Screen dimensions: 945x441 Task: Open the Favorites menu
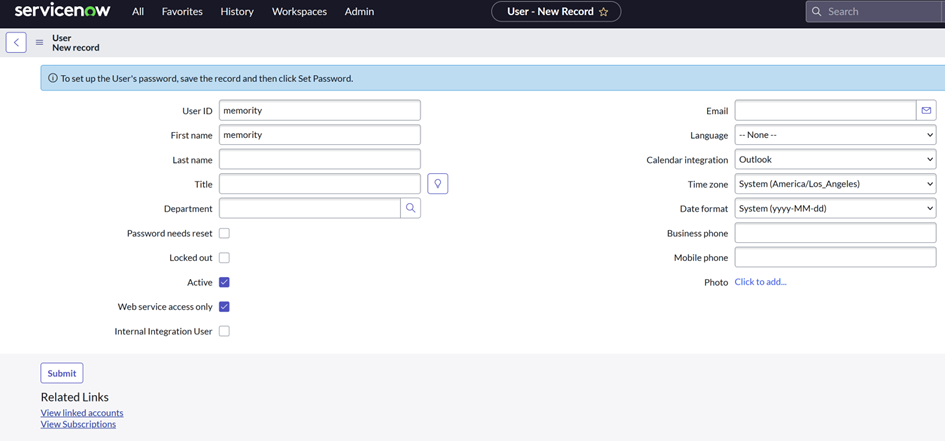pos(182,12)
